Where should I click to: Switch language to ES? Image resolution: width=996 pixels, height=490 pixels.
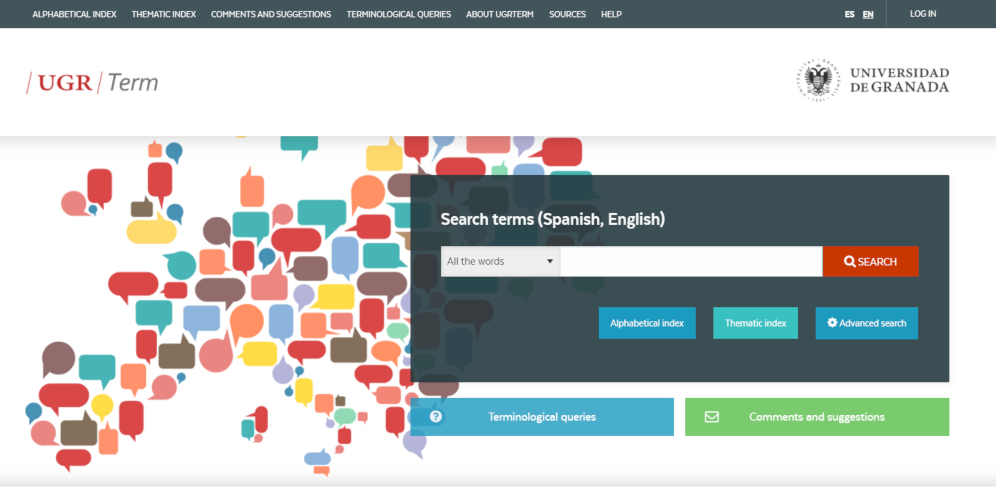pyautogui.click(x=849, y=14)
